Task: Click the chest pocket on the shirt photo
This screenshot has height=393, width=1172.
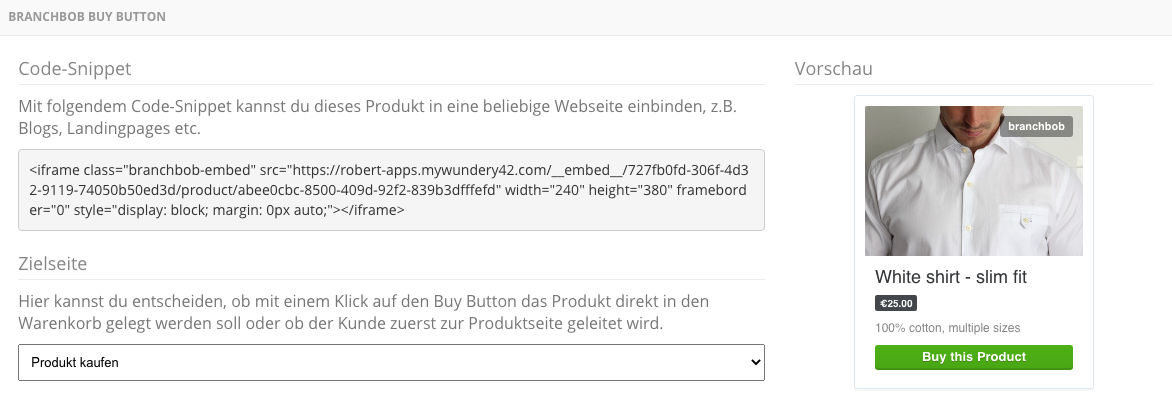Action: point(1030,220)
